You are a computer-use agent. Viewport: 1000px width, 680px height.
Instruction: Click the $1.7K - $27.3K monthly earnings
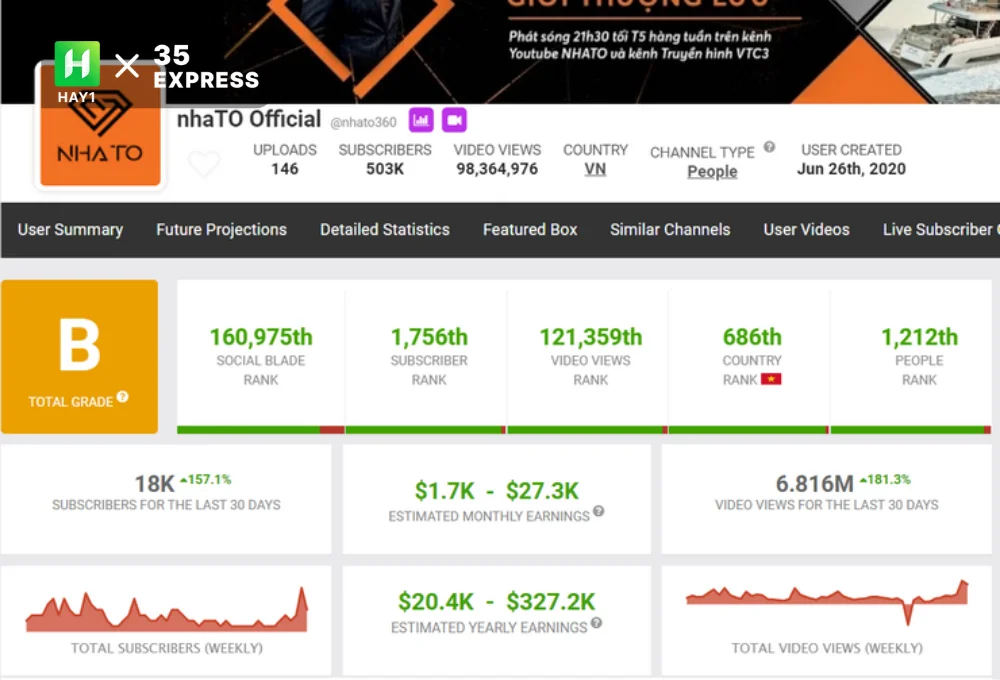coord(496,491)
